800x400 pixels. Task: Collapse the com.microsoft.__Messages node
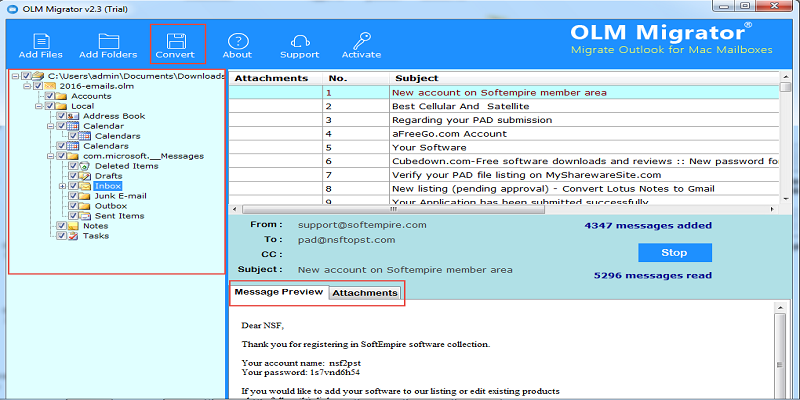tap(51, 156)
